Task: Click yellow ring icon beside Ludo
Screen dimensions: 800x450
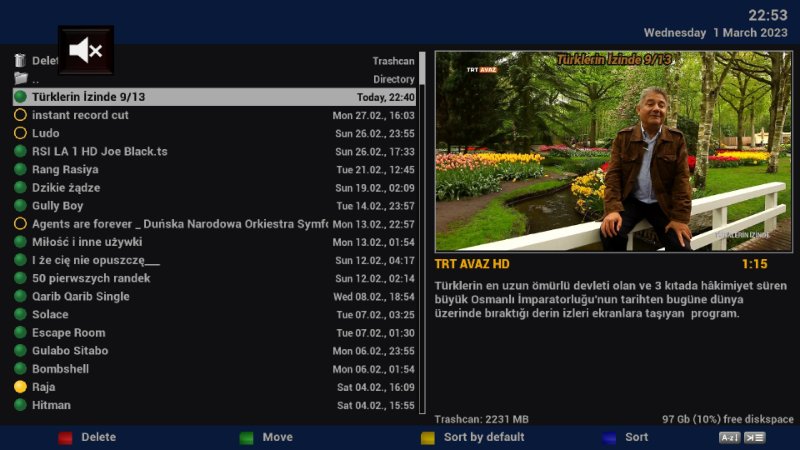Action: (x=20, y=133)
